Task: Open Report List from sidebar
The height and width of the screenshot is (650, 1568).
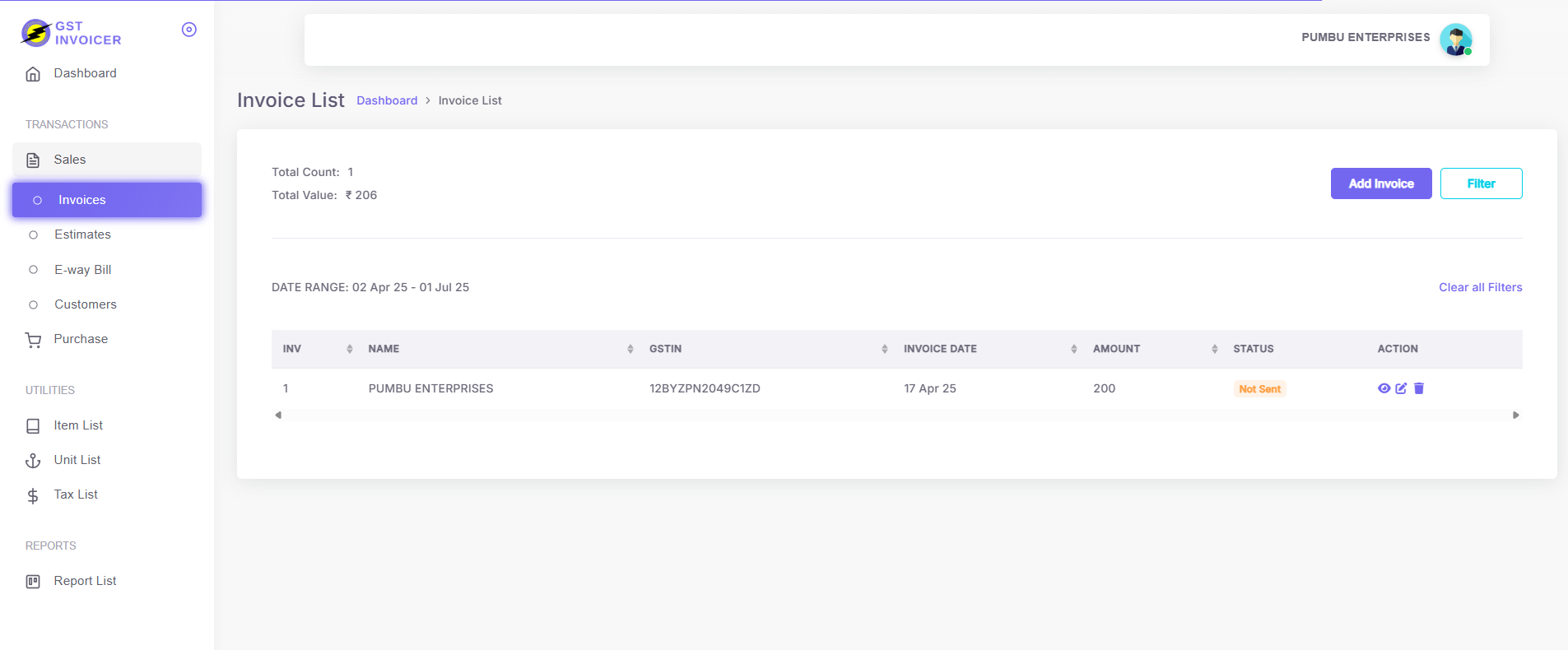Action: 85,581
